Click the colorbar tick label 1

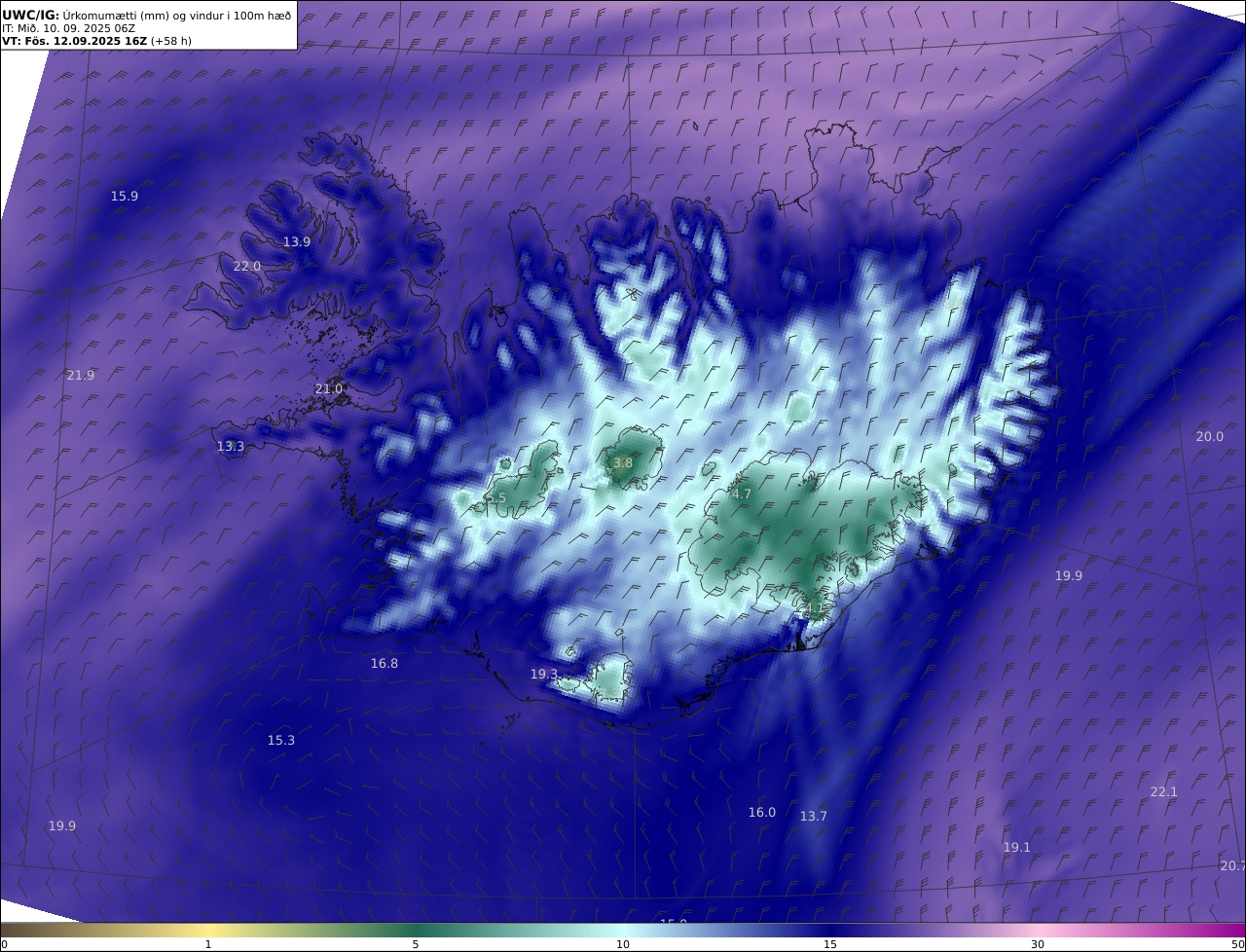coord(207,944)
